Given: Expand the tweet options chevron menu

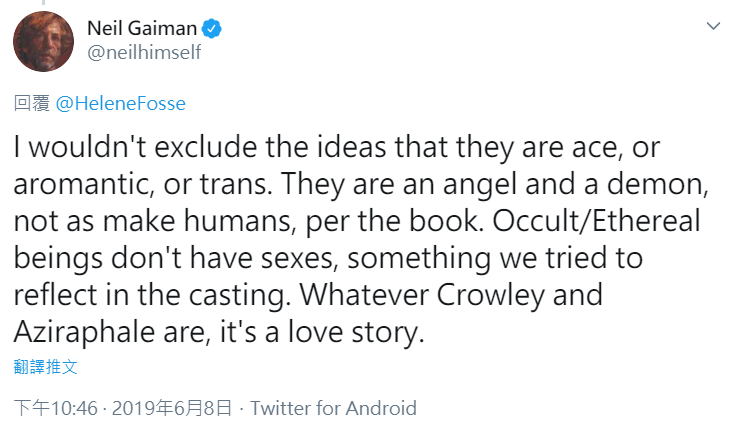Looking at the screenshot, I should (x=713, y=26).
